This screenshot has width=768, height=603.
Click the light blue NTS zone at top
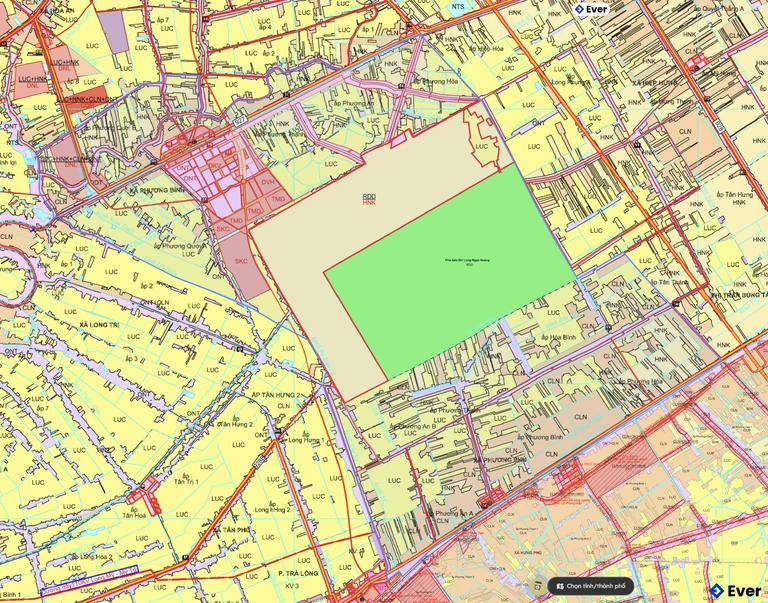tap(458, 6)
